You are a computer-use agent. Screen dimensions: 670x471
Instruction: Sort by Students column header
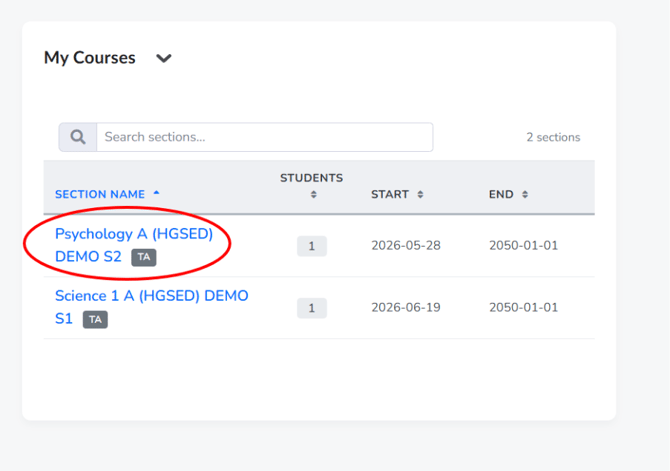click(x=311, y=178)
